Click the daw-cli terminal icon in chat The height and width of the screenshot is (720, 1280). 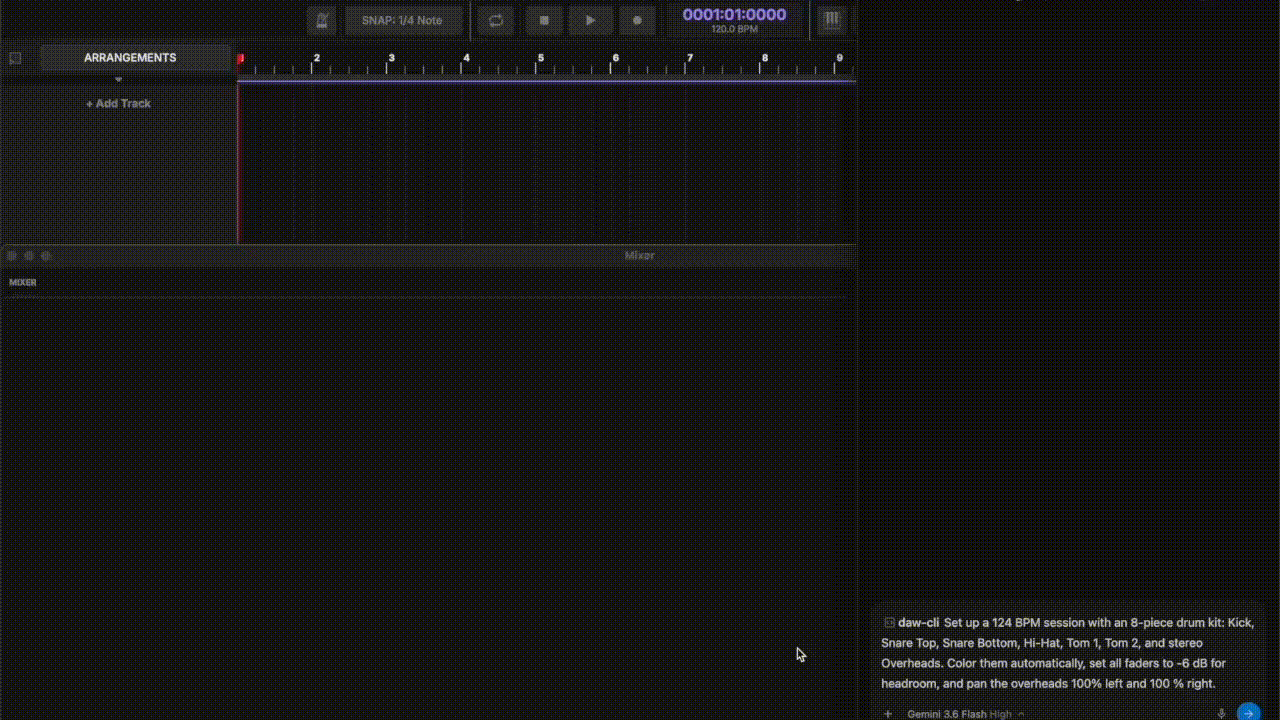tap(889, 622)
